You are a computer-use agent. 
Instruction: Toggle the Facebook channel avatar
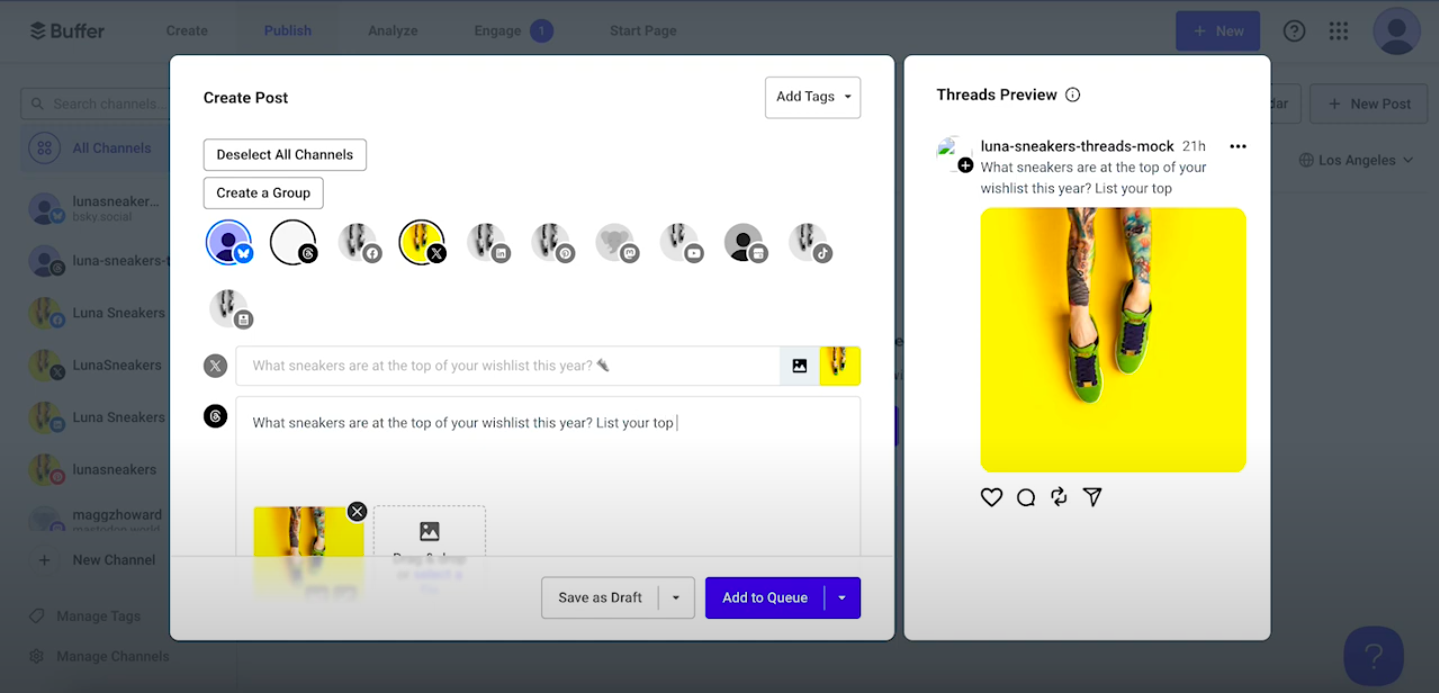point(358,243)
